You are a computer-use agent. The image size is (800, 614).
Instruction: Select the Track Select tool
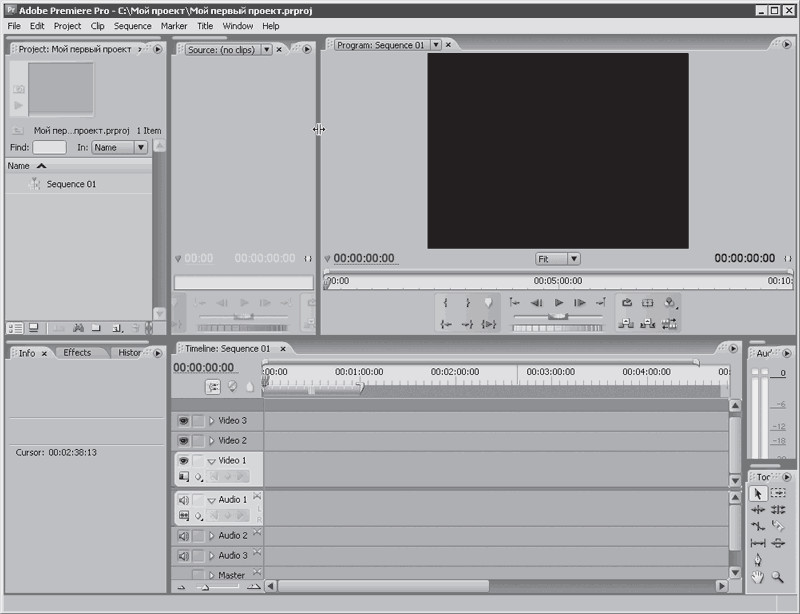tap(778, 493)
